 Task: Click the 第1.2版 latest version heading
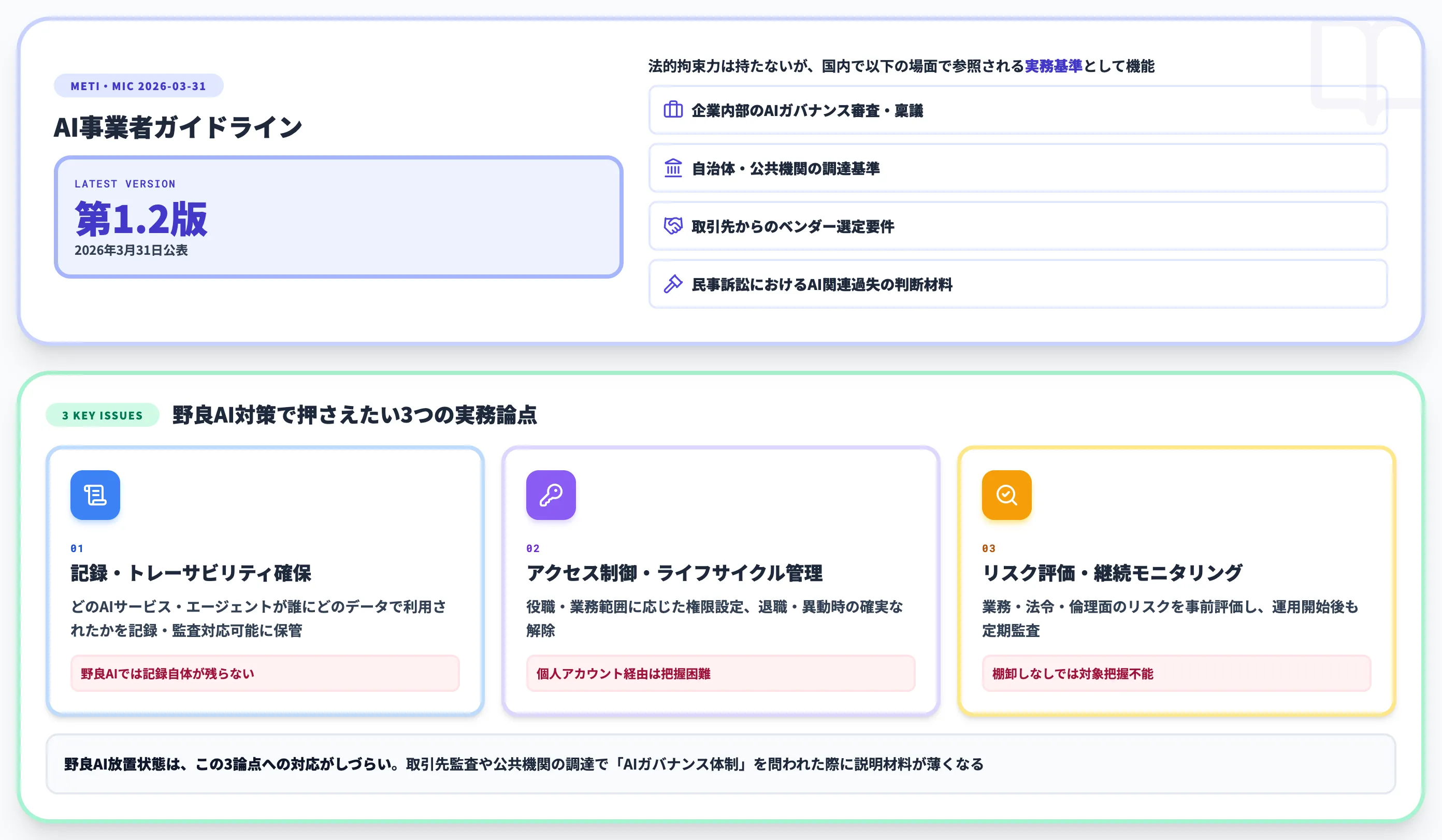[x=141, y=219]
